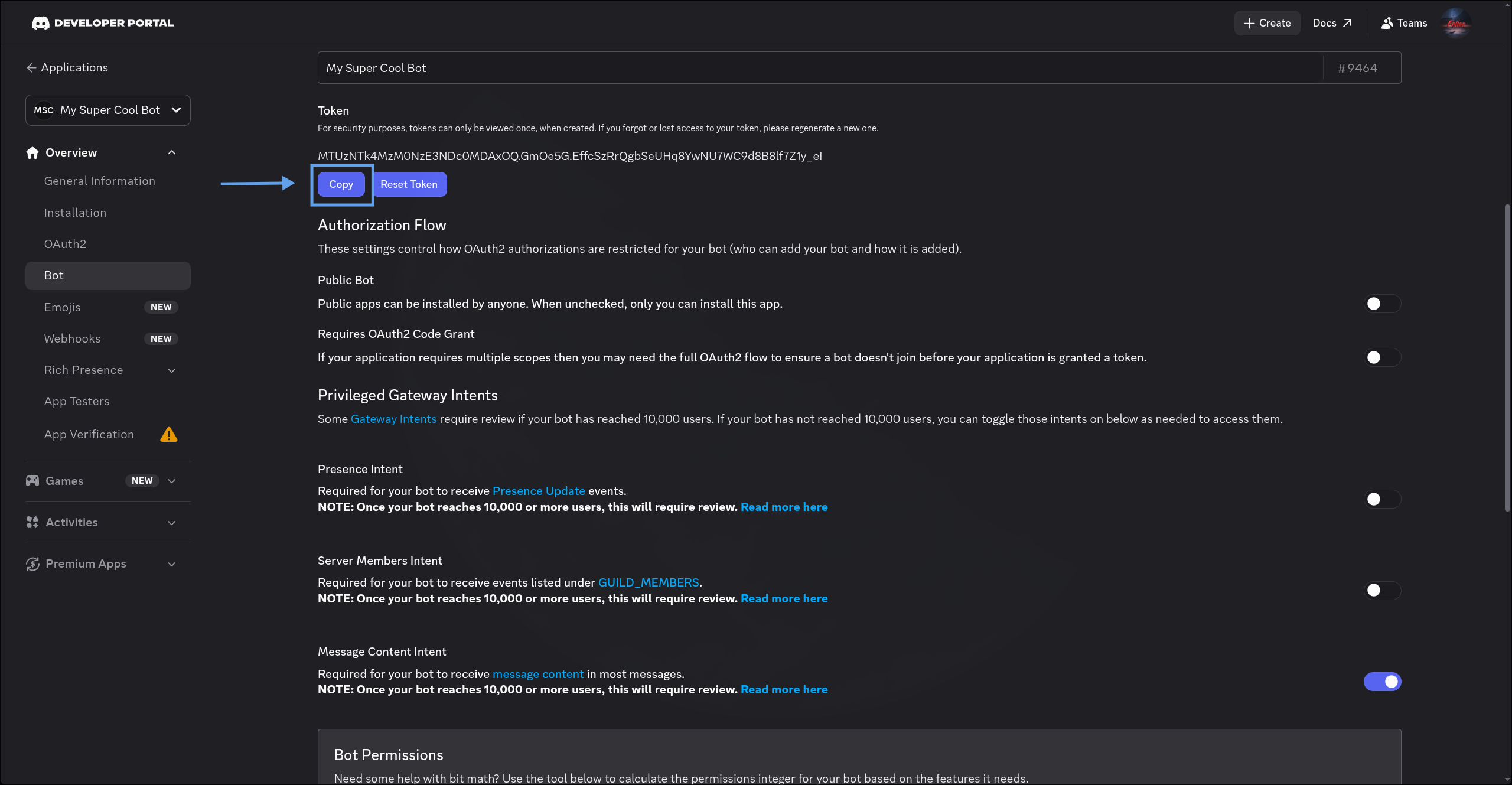
Task: Open the Emojis page
Action: pos(63,307)
